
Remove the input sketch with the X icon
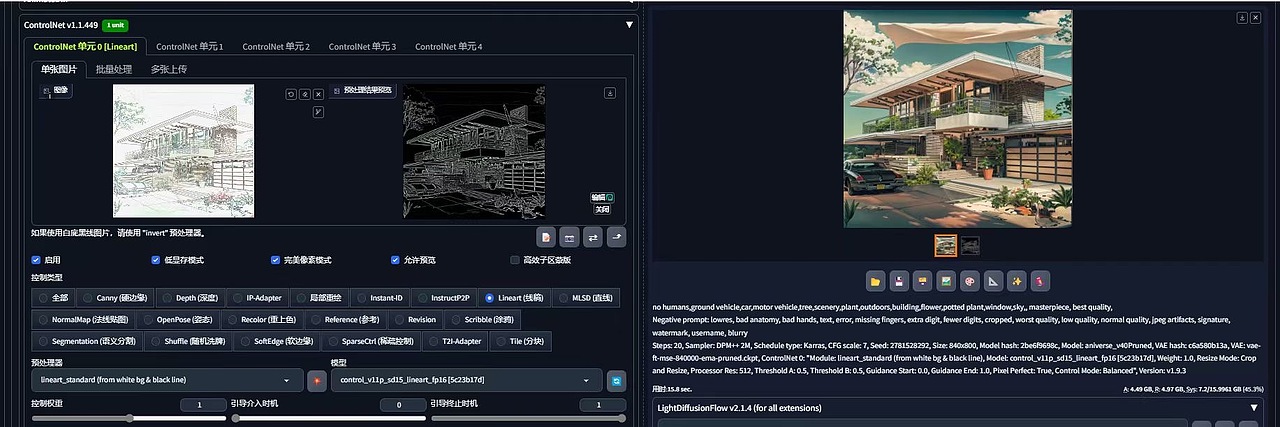pyautogui.click(x=319, y=94)
